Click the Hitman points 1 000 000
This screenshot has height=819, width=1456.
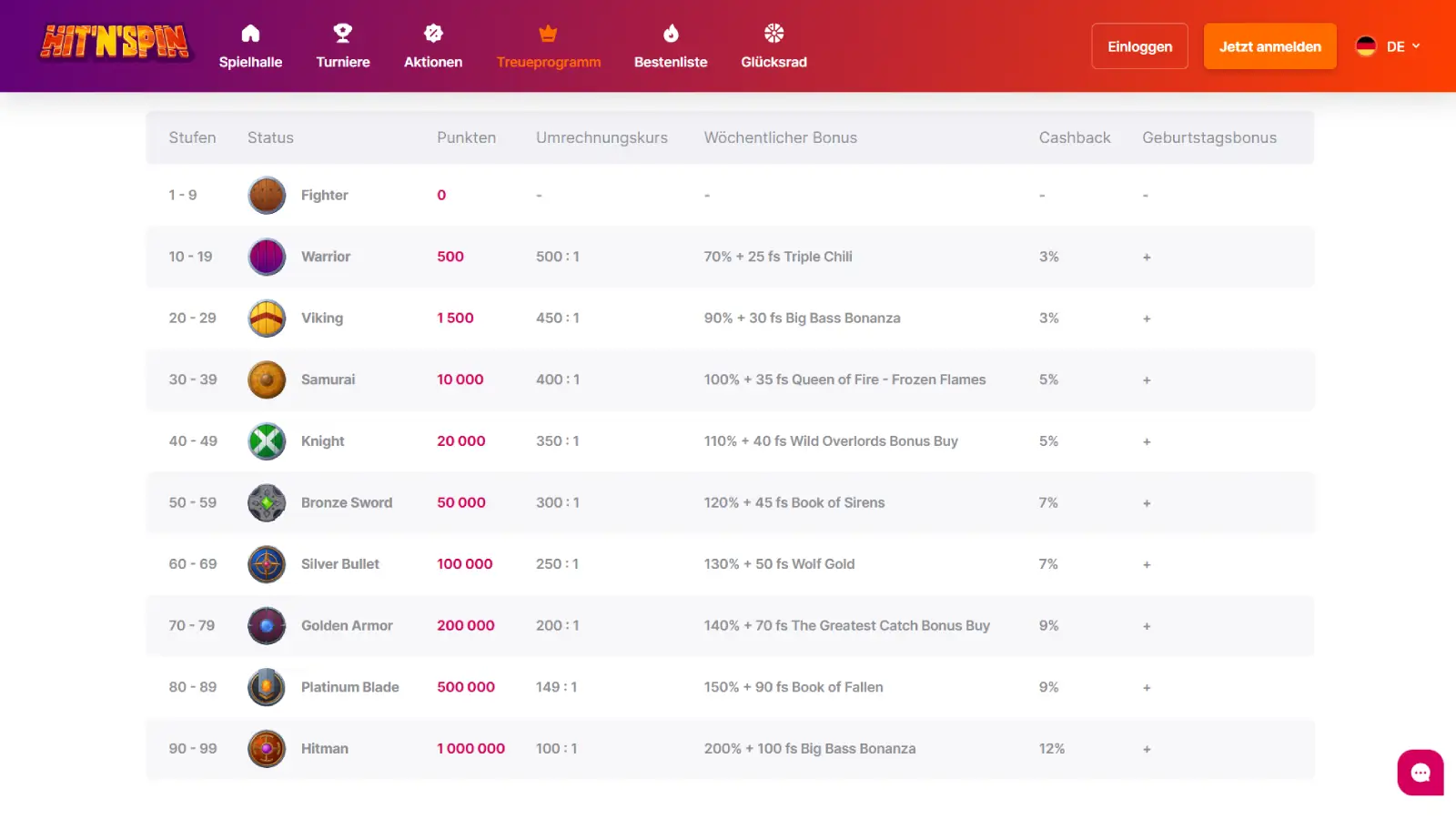[470, 748]
